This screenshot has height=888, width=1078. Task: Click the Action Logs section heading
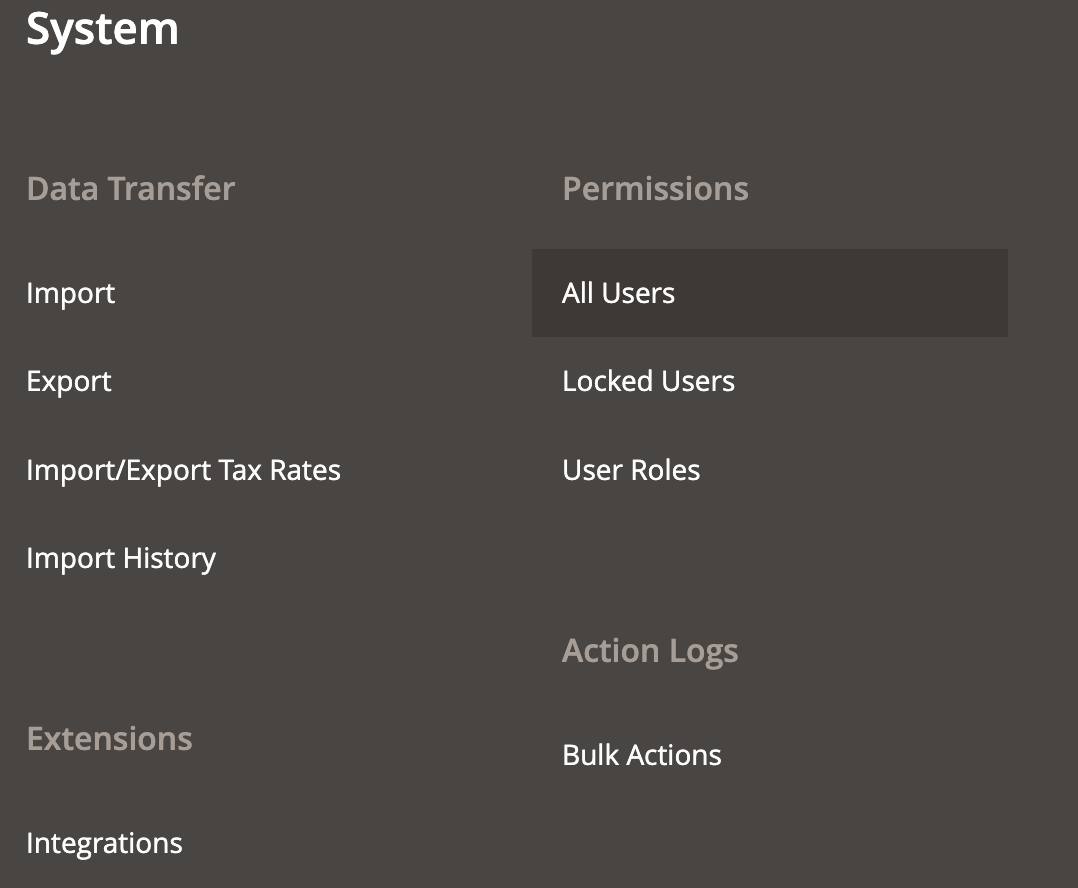tap(650, 651)
